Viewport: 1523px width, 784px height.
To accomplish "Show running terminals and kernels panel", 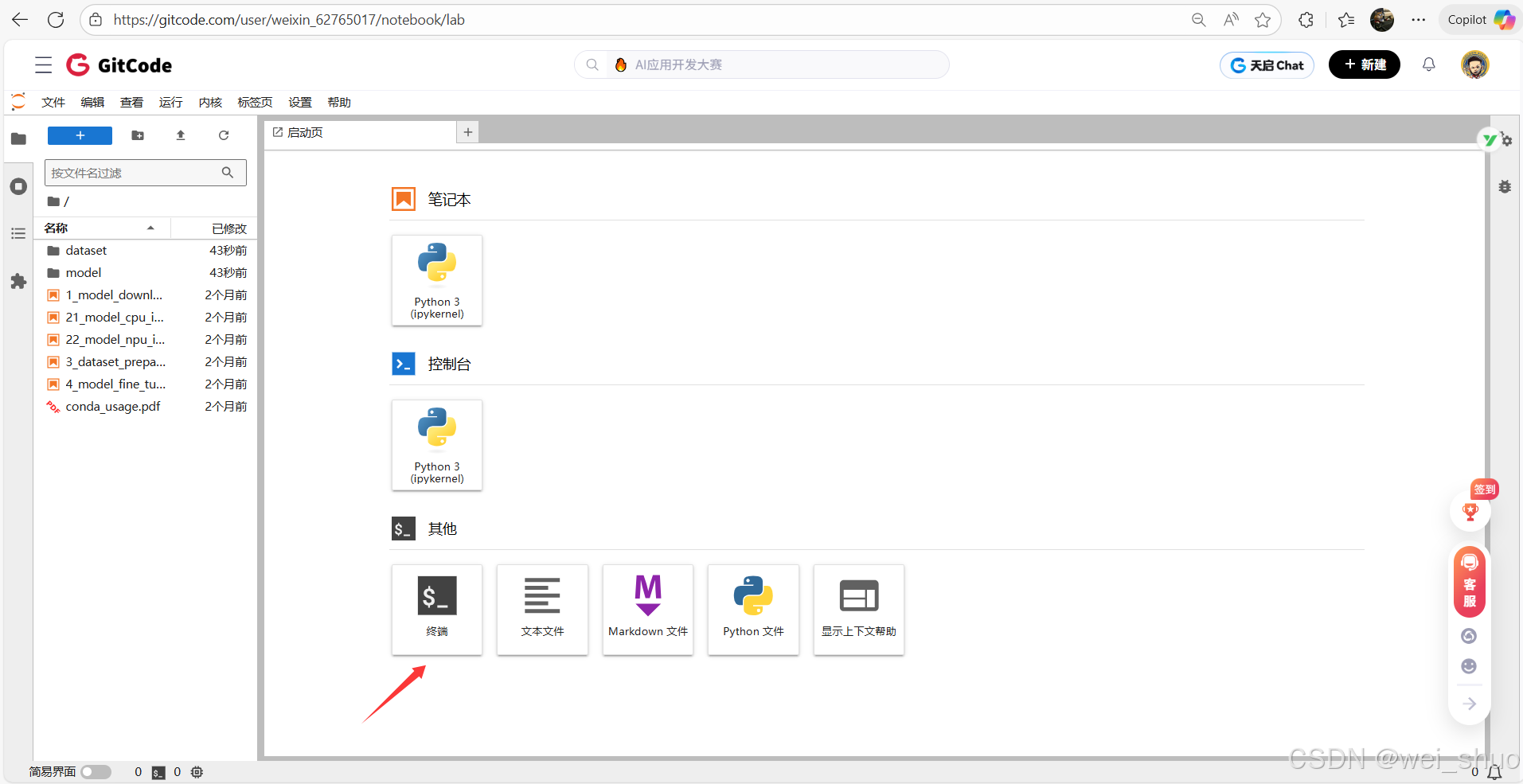I will (x=18, y=186).
